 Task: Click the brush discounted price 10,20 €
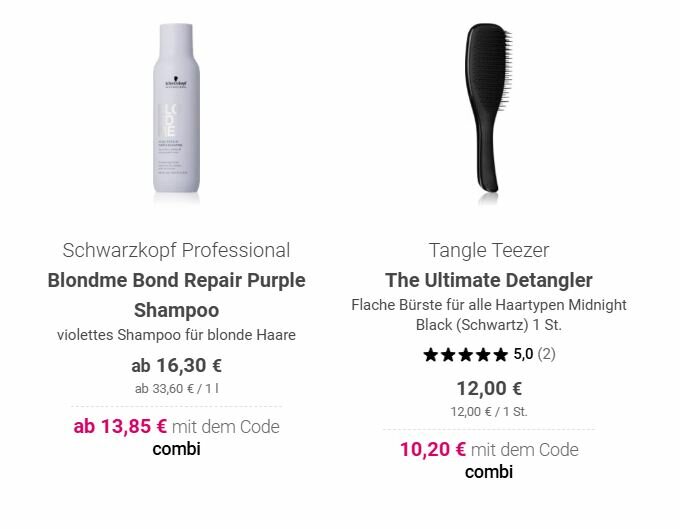(433, 450)
